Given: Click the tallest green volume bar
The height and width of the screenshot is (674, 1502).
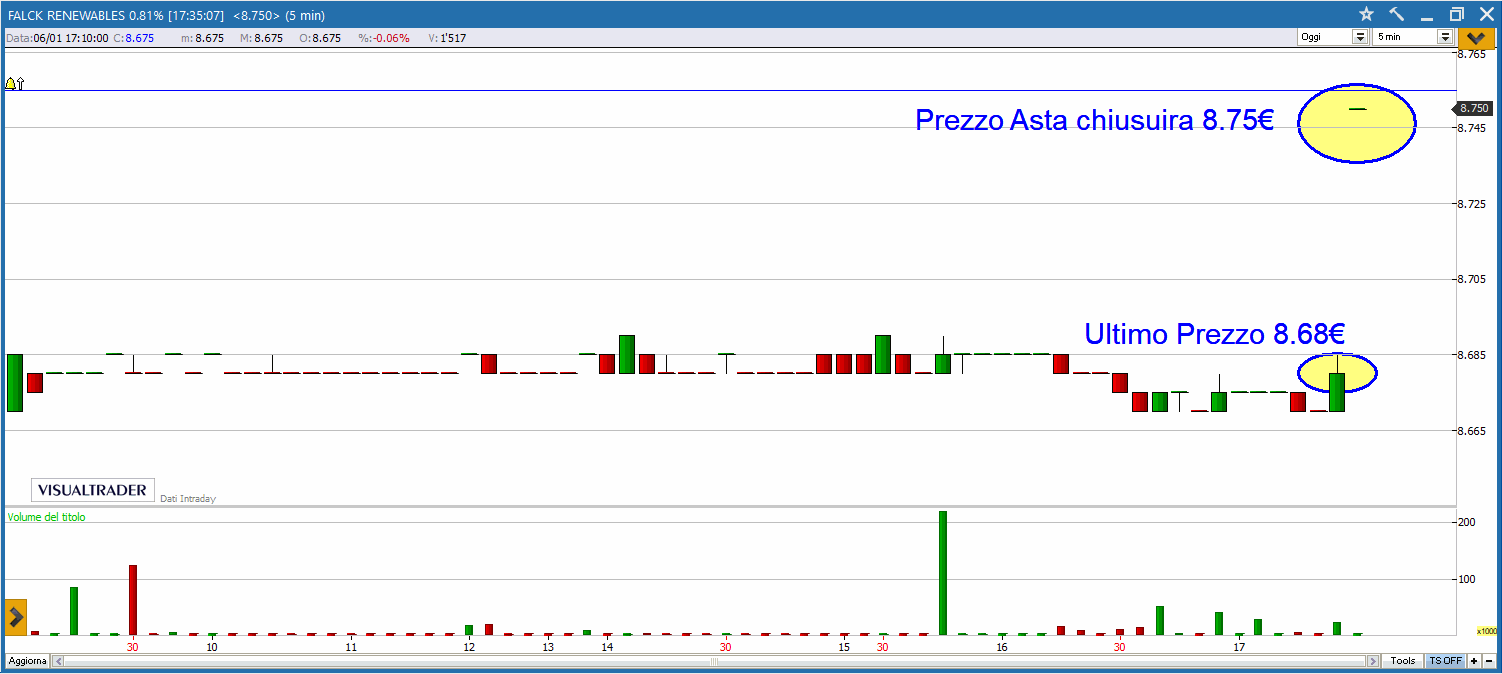Looking at the screenshot, I should [943, 573].
